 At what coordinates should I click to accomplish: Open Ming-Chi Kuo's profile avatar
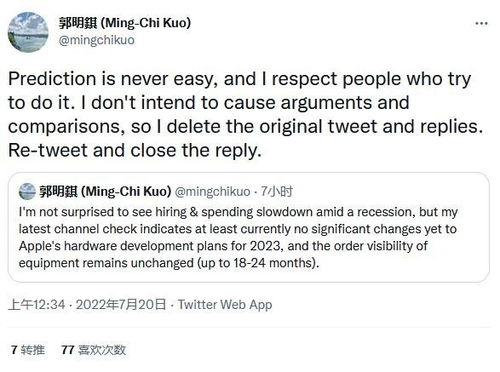(28, 32)
